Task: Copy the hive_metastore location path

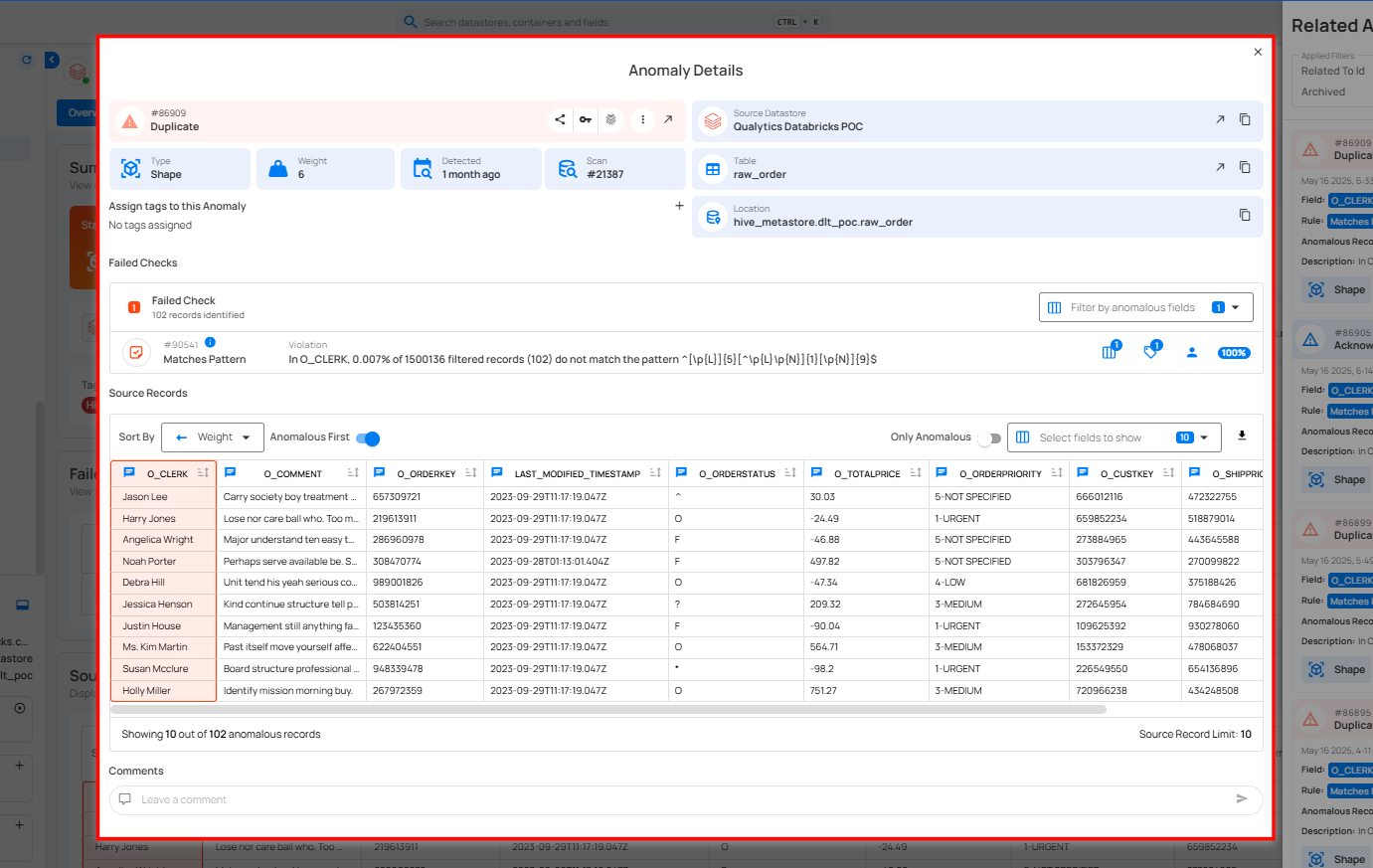Action: click(x=1245, y=215)
